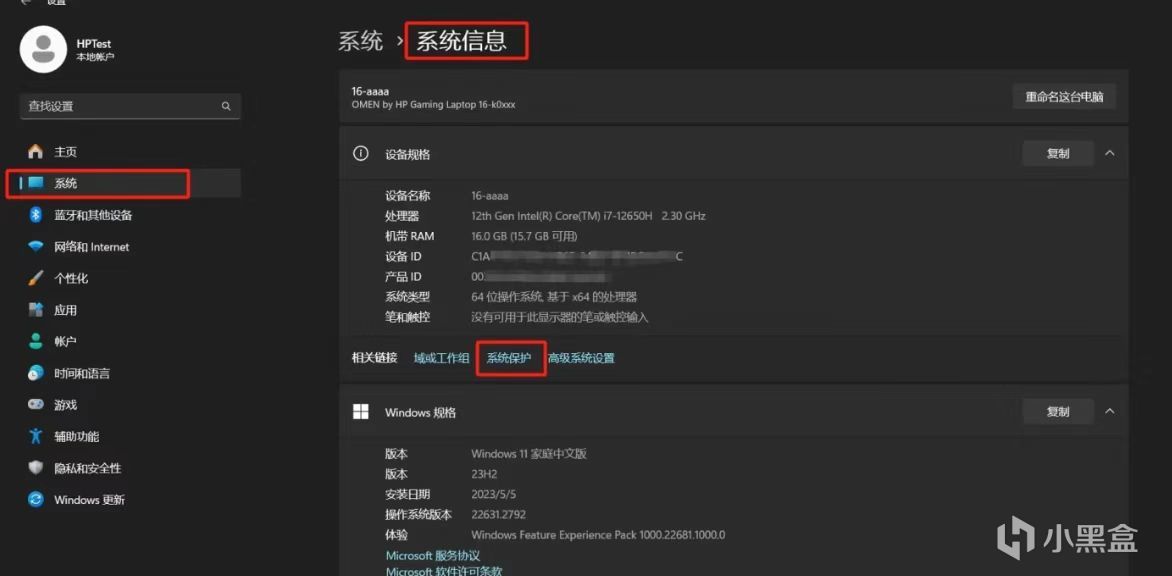Click the HPTest profile avatar
The height and width of the screenshot is (576, 1172).
(x=43, y=49)
